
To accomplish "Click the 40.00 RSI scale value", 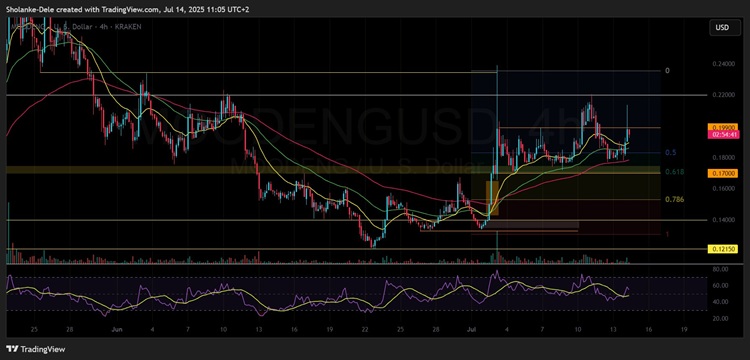I will [720, 302].
